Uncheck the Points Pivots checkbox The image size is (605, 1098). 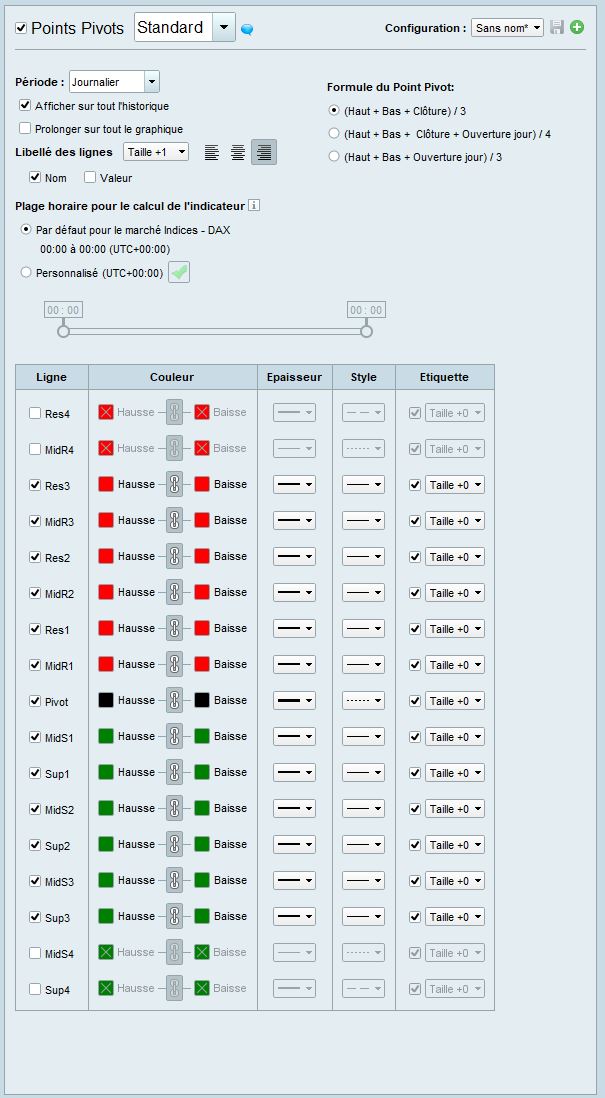coord(21,28)
